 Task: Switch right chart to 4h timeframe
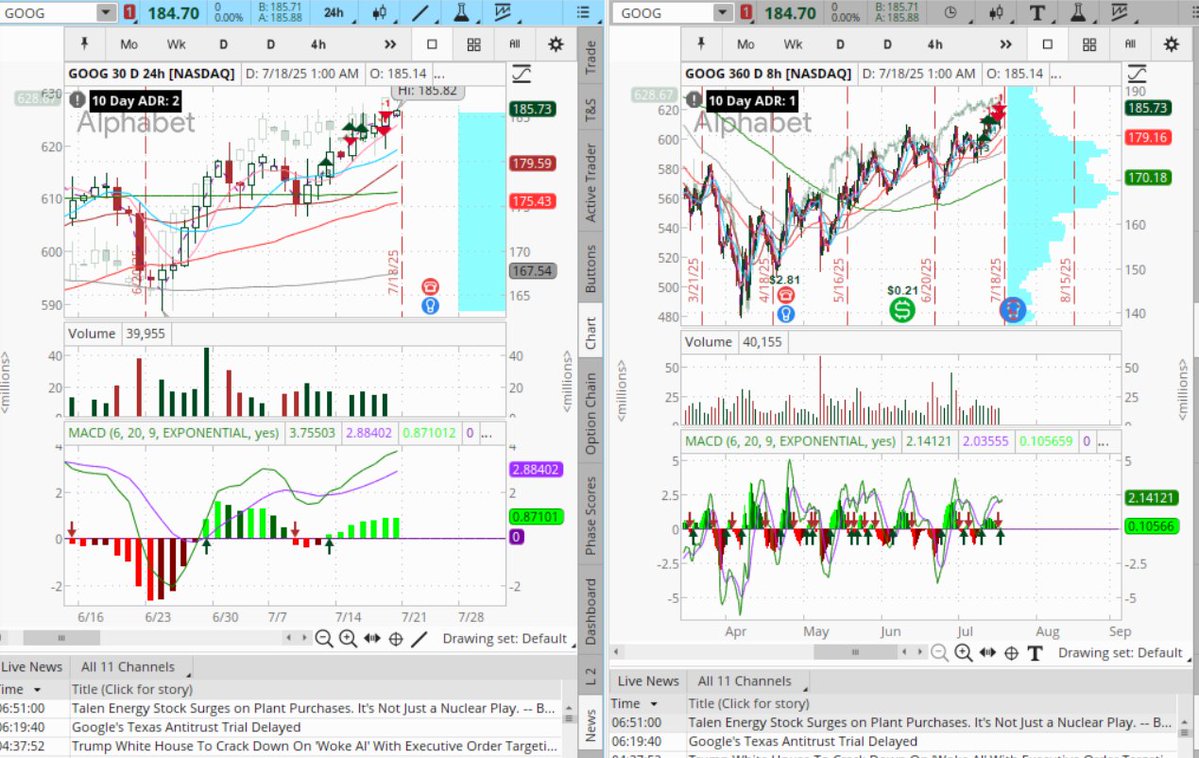coord(935,44)
